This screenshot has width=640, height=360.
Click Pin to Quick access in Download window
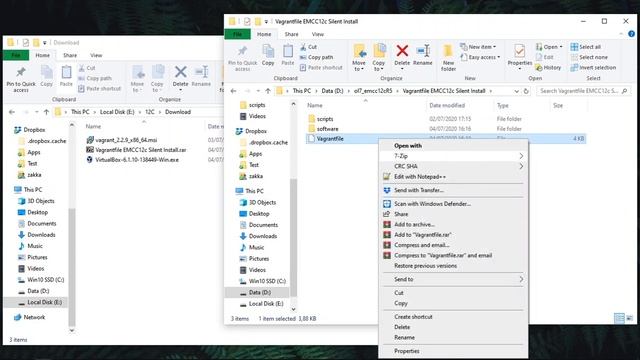pyautogui.click(x=21, y=79)
